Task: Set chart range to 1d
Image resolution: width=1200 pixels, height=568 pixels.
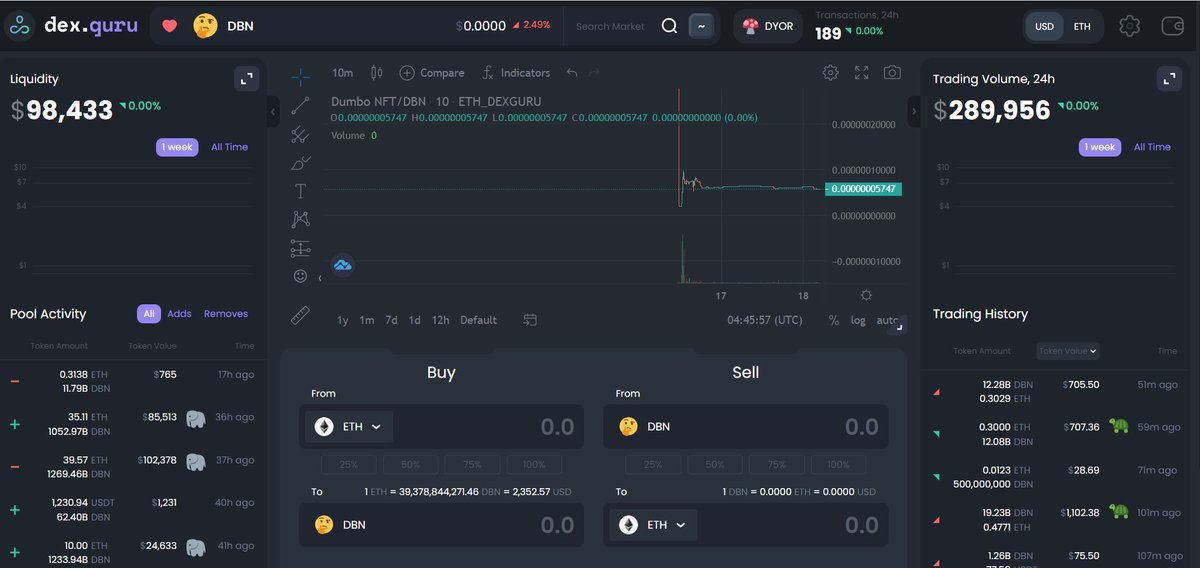Action: coord(415,320)
